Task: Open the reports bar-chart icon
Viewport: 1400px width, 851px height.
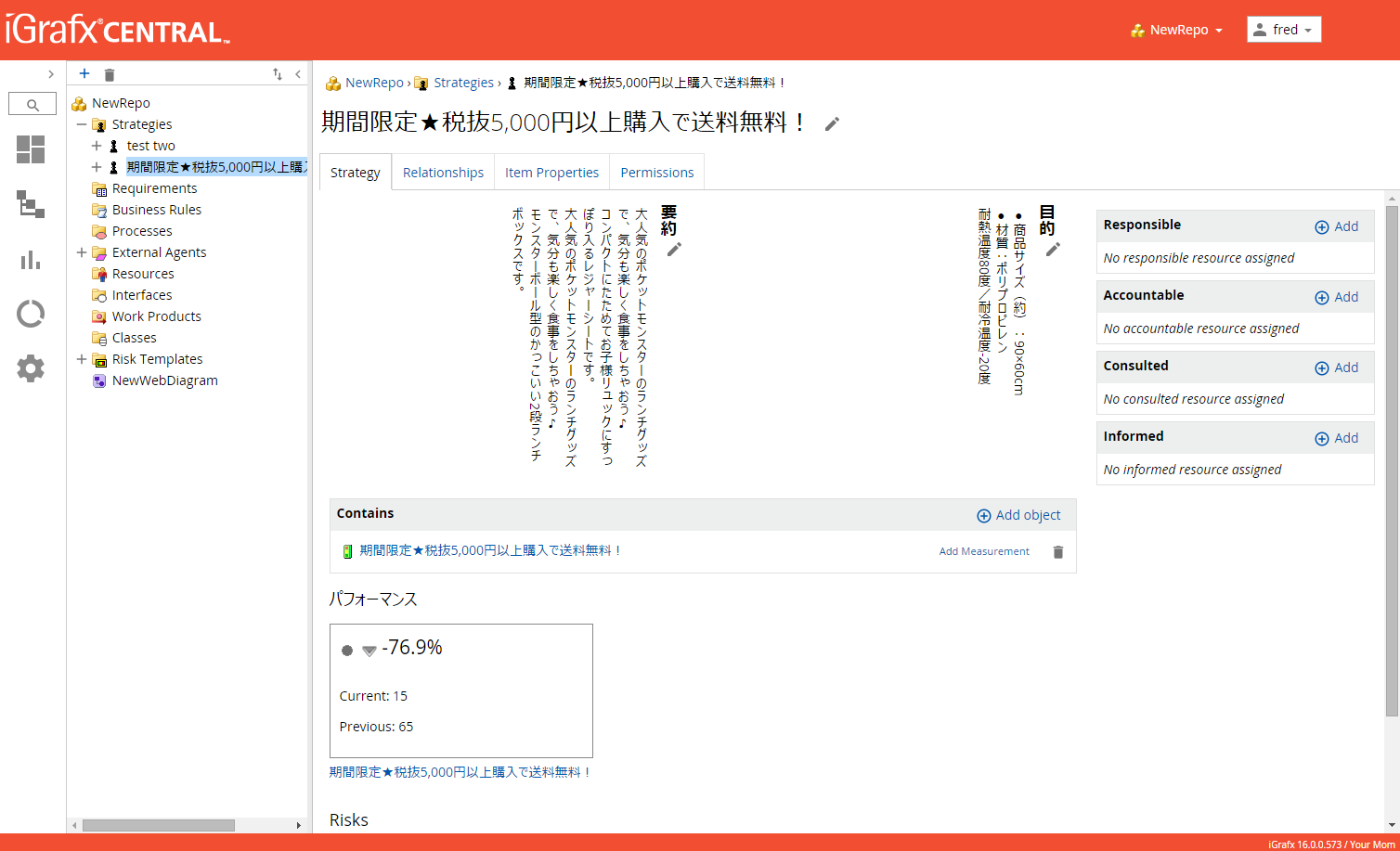Action: coord(31,261)
